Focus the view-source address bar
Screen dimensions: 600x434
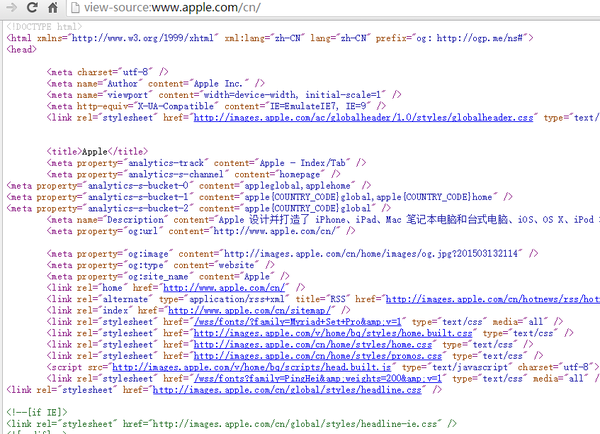(333, 7)
